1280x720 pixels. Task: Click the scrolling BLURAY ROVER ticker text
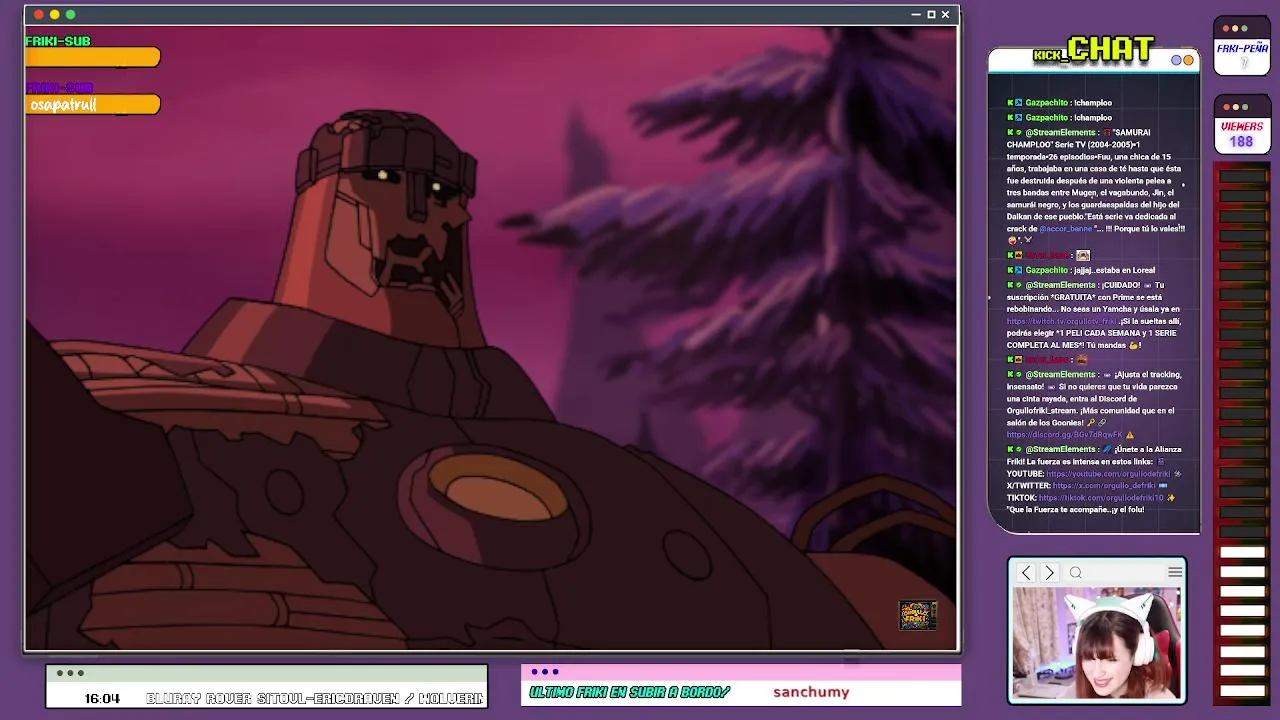tap(314, 699)
